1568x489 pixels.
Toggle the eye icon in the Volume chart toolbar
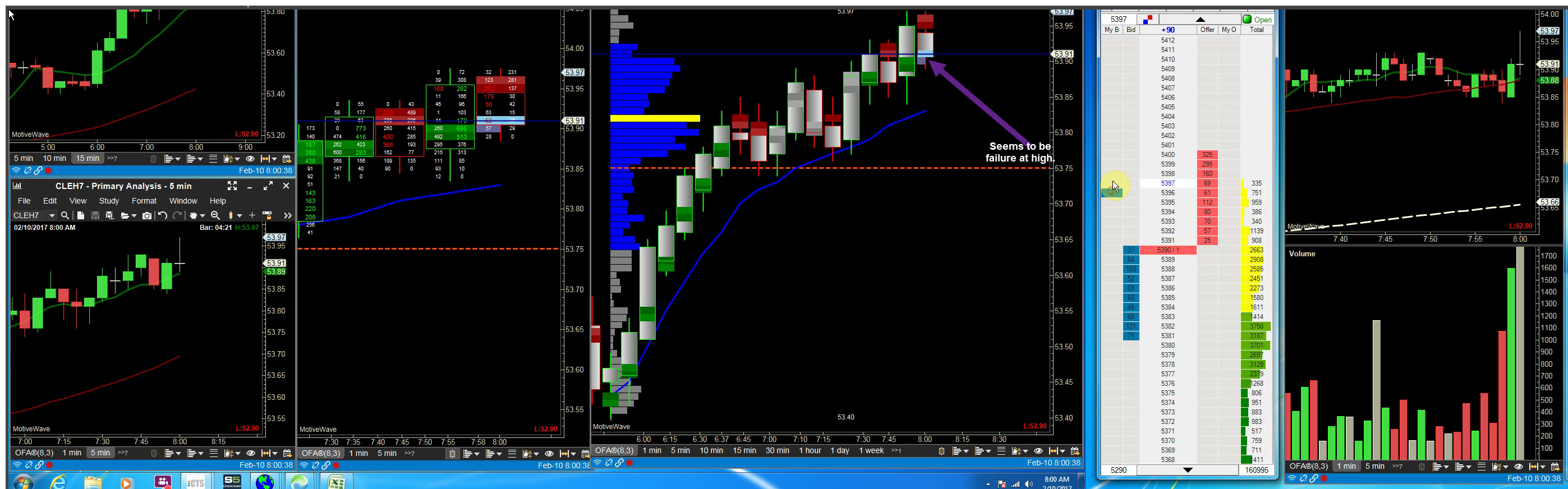[x=1519, y=467]
